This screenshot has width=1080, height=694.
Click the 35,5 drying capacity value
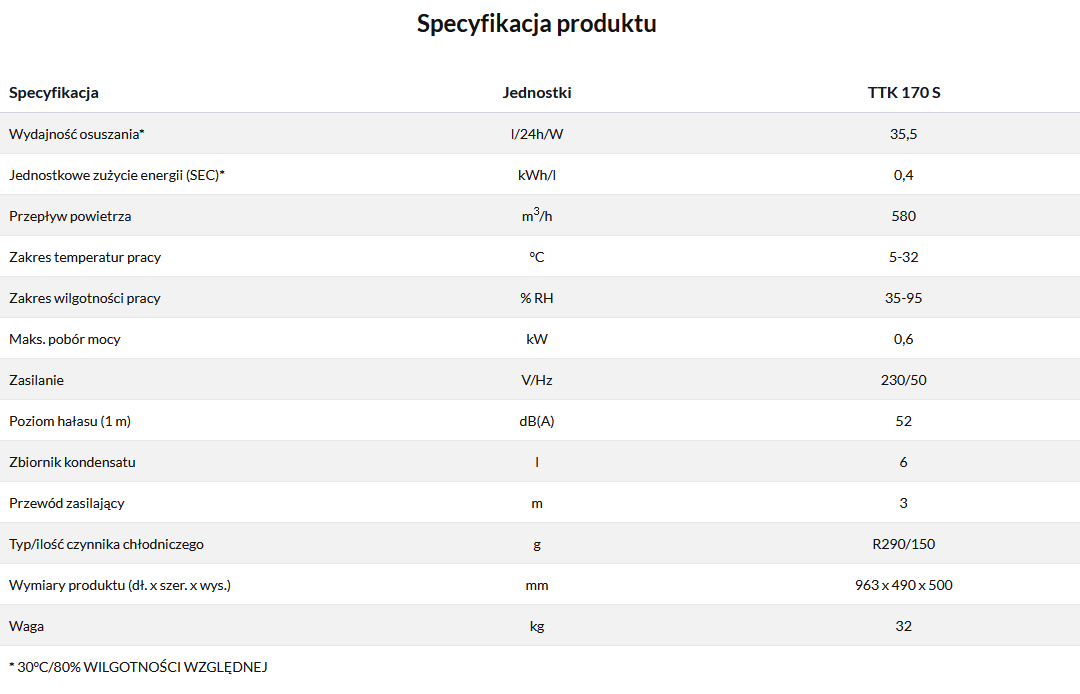point(904,134)
